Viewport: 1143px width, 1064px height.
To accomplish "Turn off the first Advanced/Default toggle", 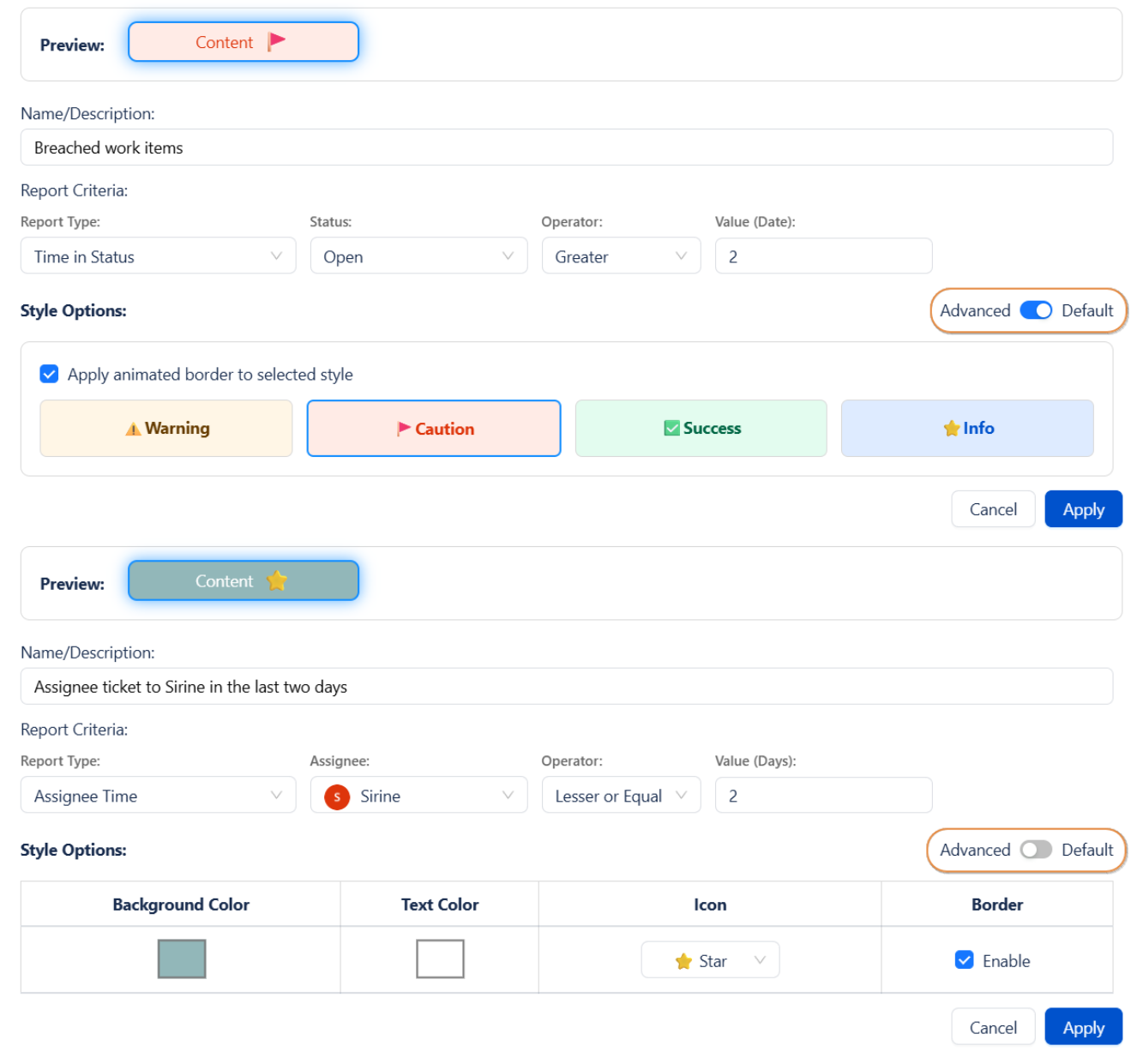I will [x=1036, y=310].
